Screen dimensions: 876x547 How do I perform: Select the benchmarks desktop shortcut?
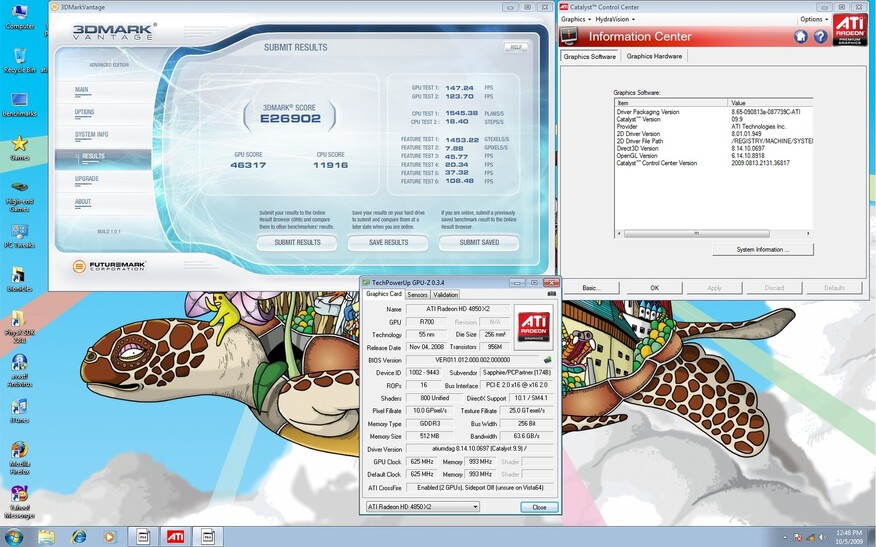(x=20, y=104)
